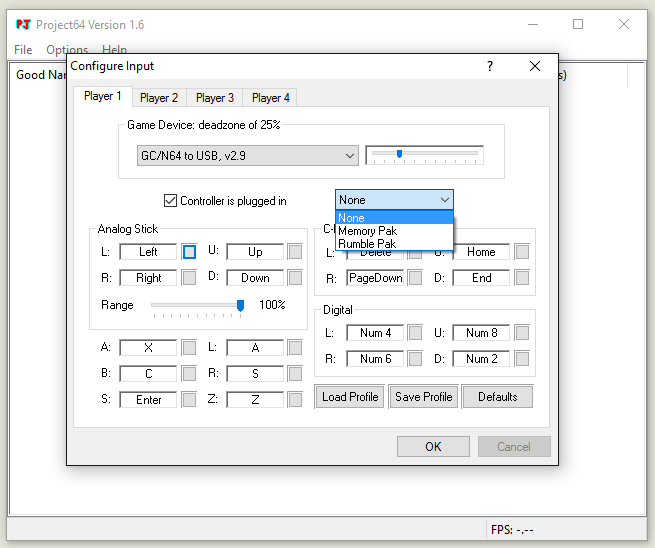Switch to the Player 1 tab
655x548 pixels.
pos(103,96)
